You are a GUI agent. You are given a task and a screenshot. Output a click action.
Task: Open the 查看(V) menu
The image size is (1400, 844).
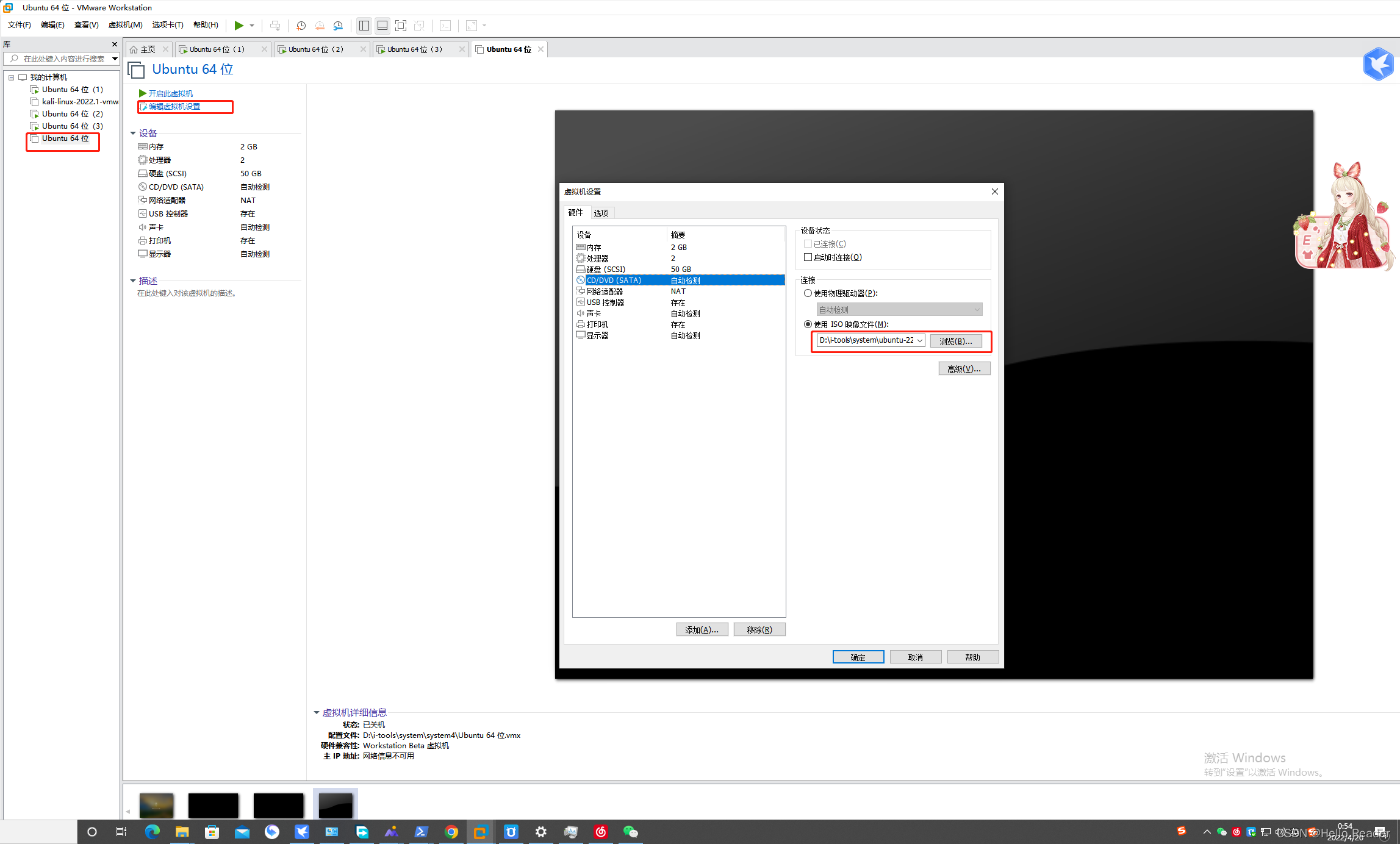86,25
